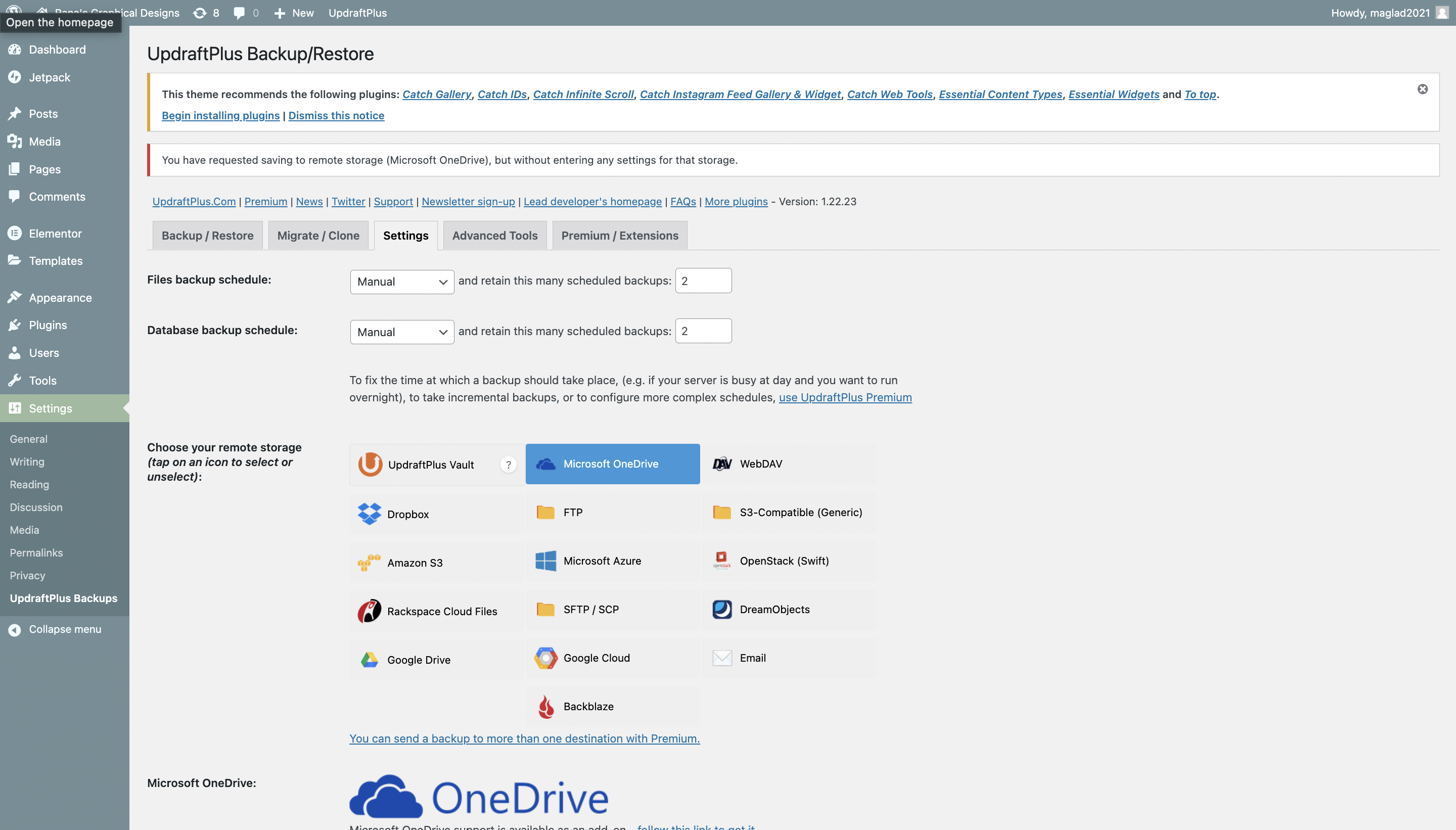Select OpenStack (Swift) storage
Image resolution: width=1456 pixels, height=830 pixels.
coord(789,561)
